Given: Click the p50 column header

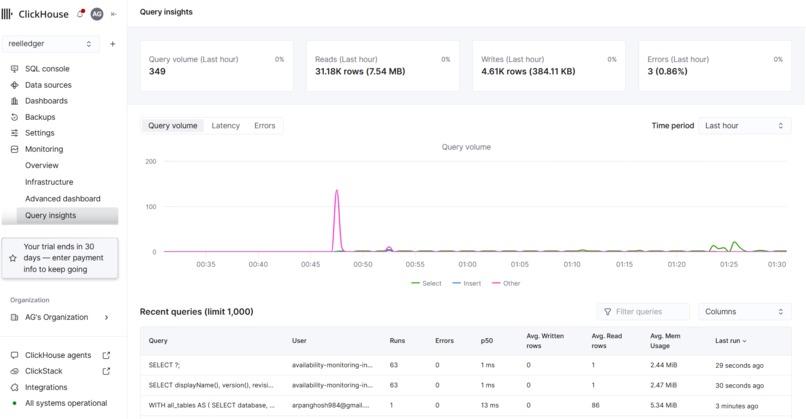Looking at the screenshot, I should pyautogui.click(x=487, y=341).
